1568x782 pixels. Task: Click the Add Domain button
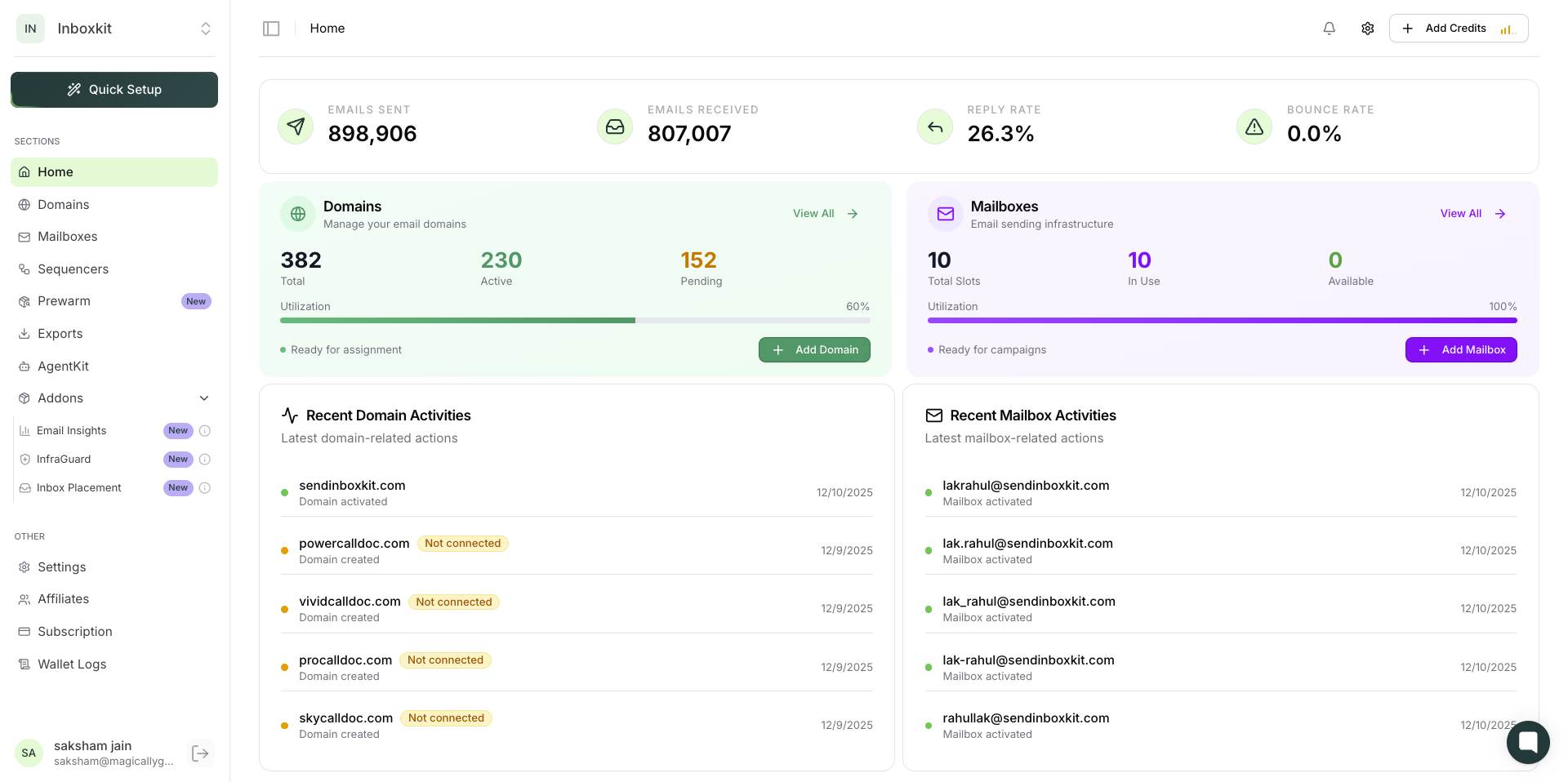coord(813,350)
